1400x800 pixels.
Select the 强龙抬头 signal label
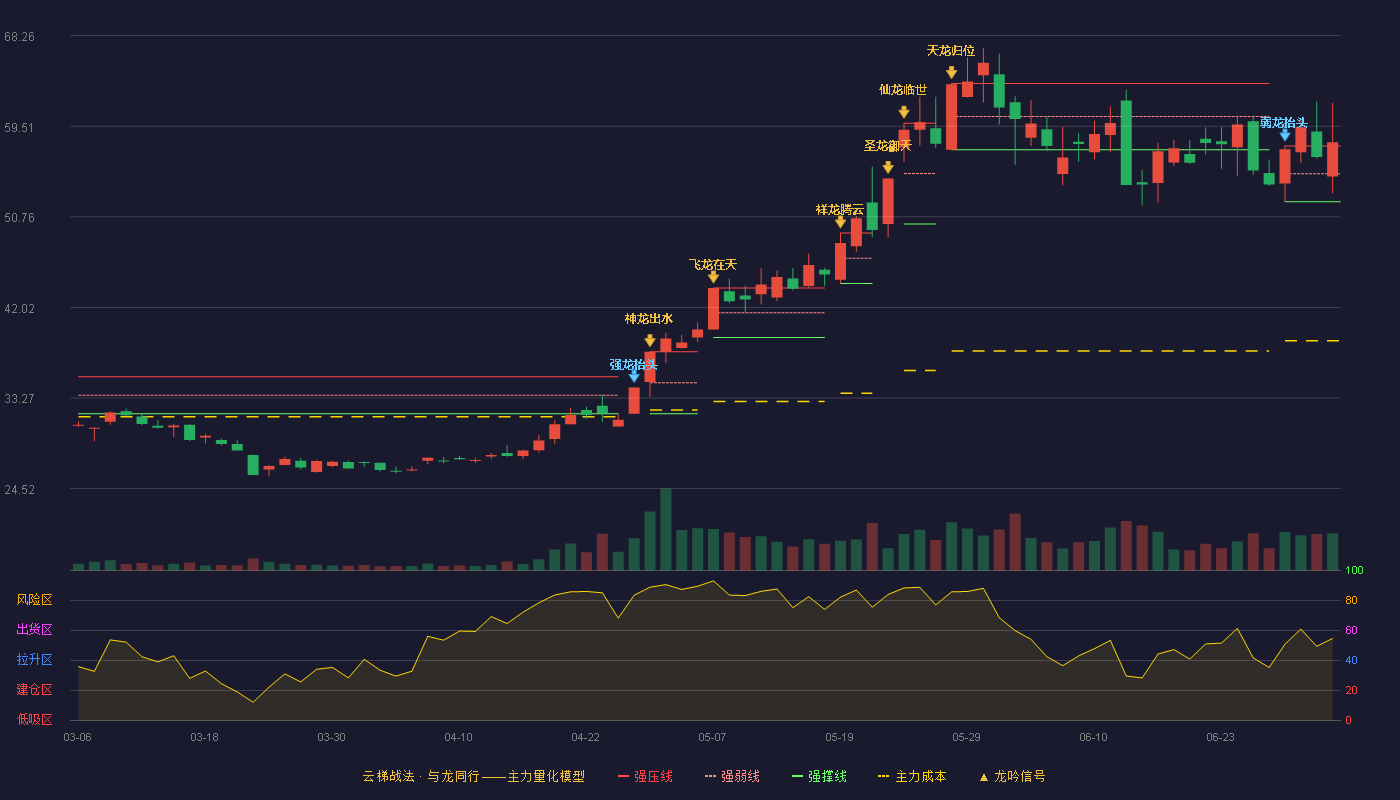click(x=634, y=365)
